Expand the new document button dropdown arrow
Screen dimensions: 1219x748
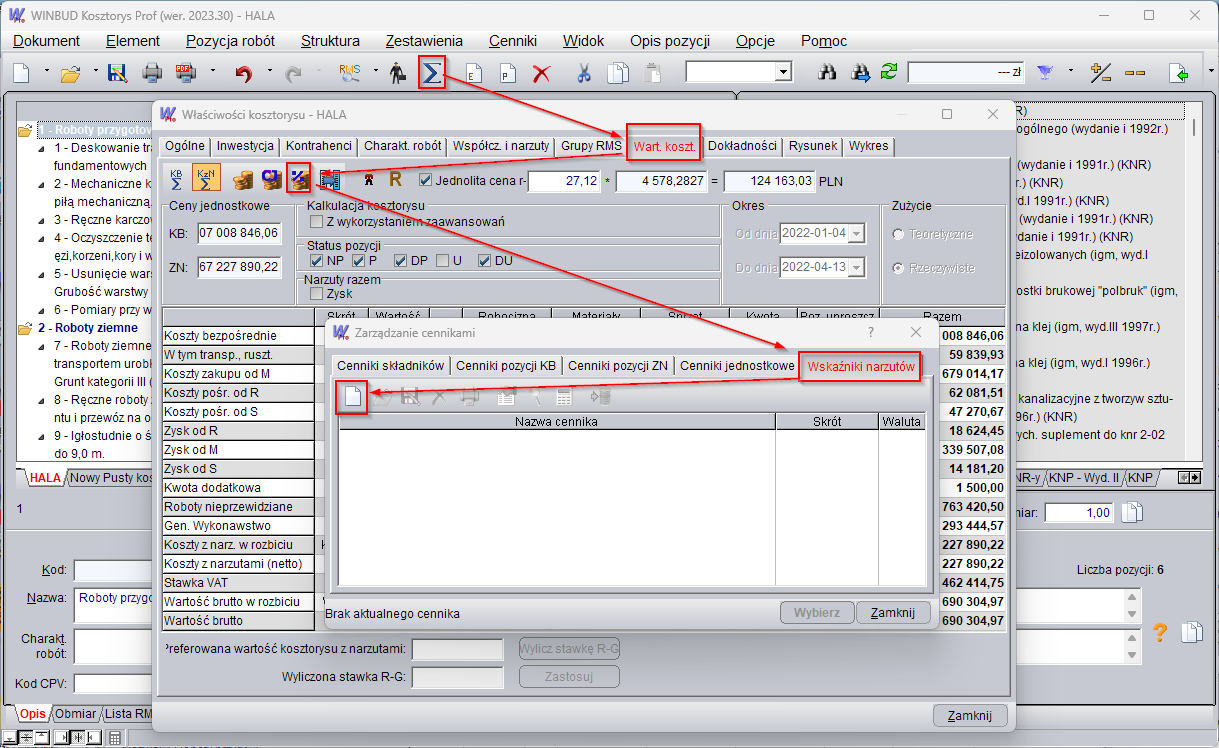[49, 72]
